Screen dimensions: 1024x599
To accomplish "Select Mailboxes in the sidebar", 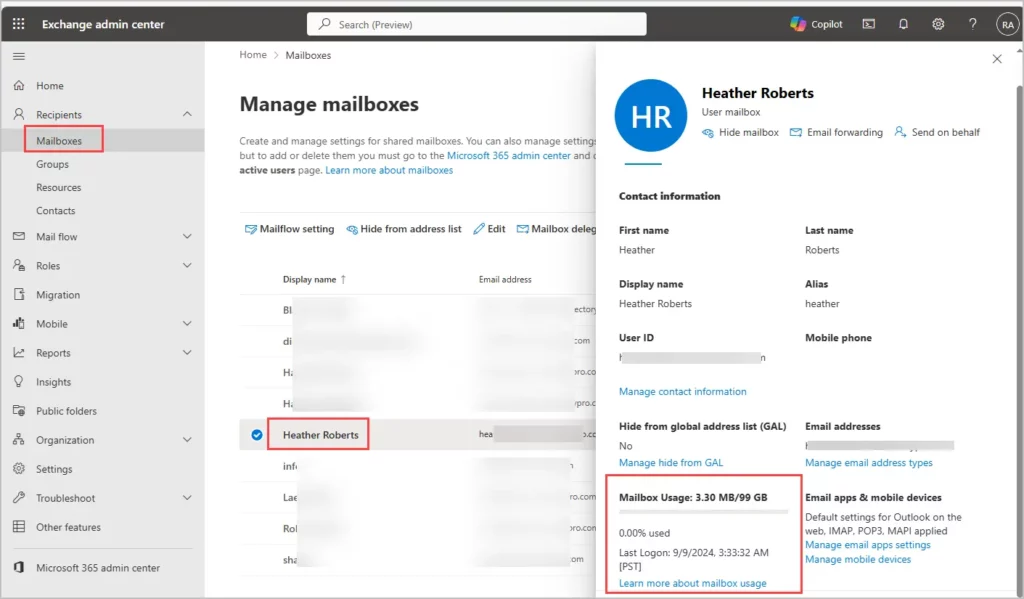I will click(59, 140).
